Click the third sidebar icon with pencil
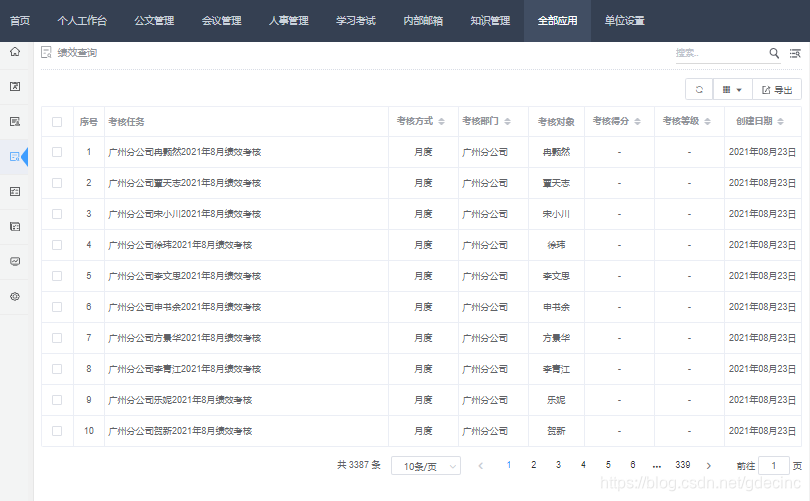 pos(15,121)
